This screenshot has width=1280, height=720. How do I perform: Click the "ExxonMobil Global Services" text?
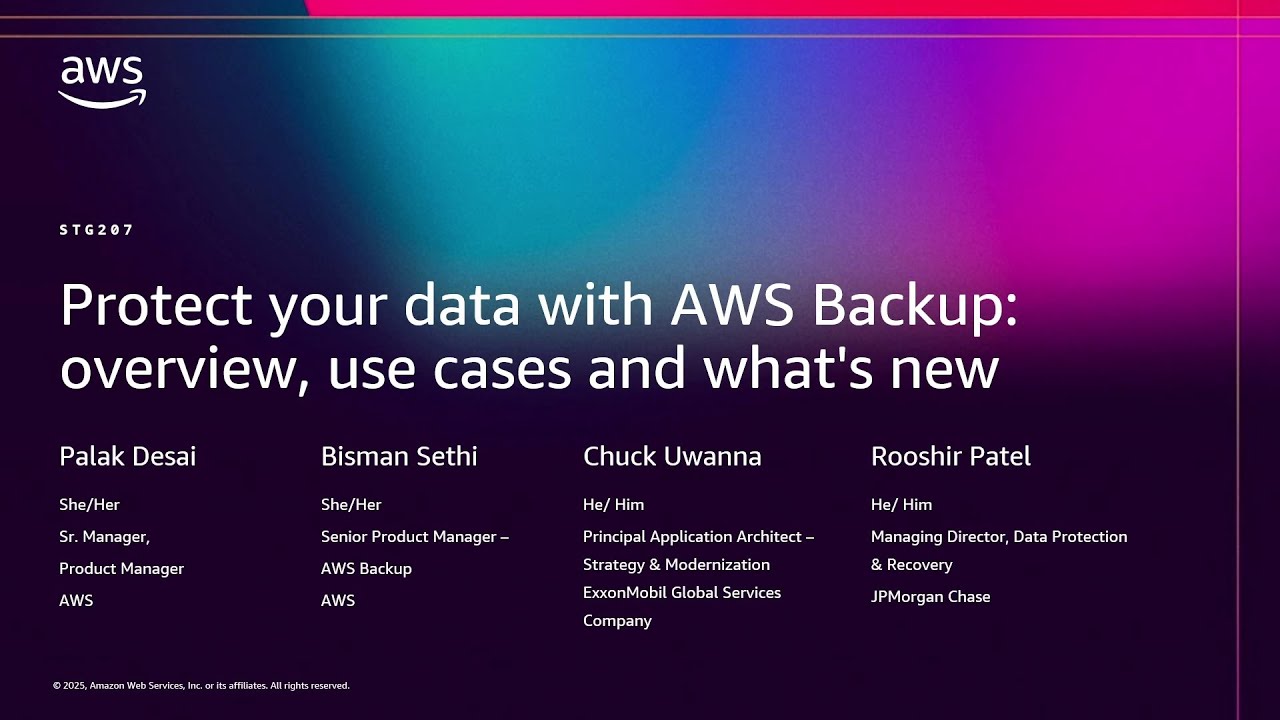[682, 593]
